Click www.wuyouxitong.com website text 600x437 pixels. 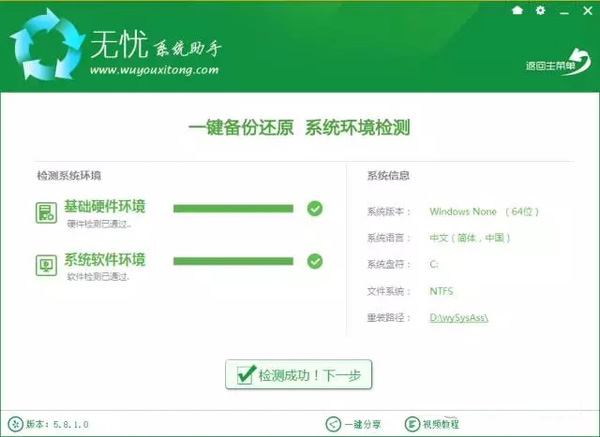pyautogui.click(x=154, y=70)
